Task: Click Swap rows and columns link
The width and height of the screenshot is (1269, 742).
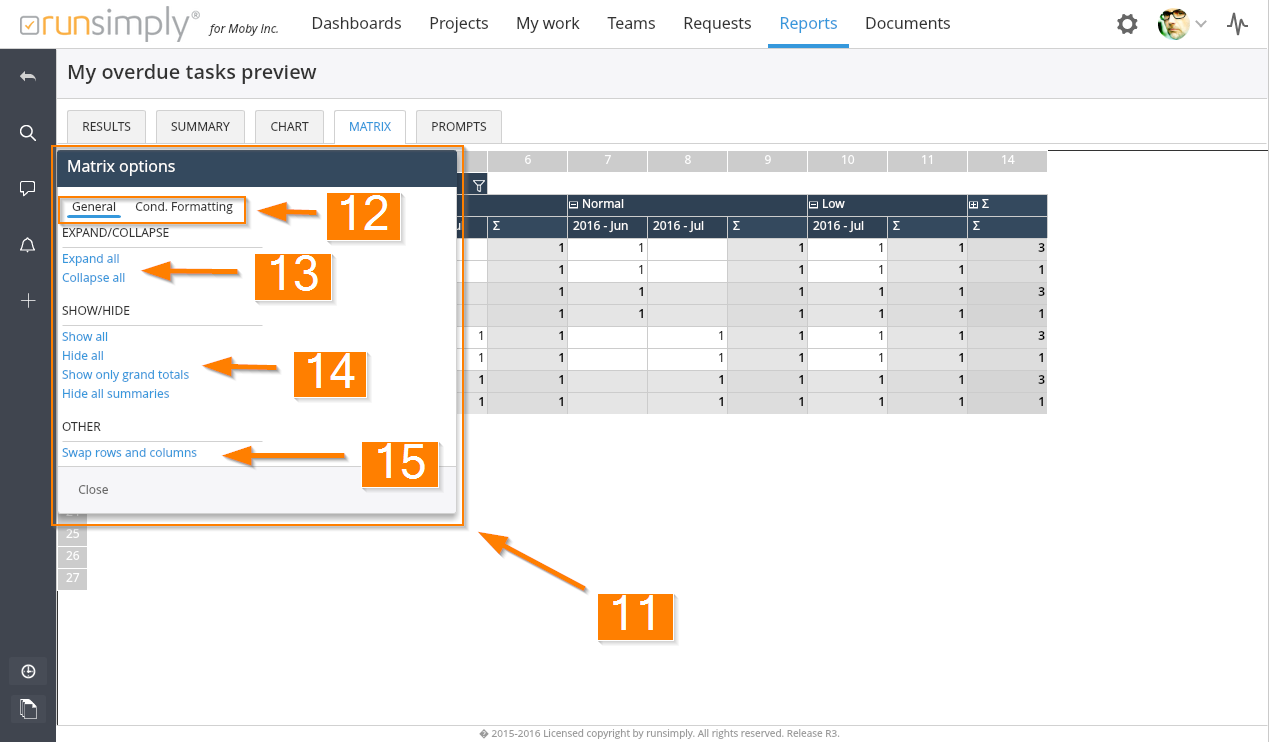Action: [x=129, y=453]
